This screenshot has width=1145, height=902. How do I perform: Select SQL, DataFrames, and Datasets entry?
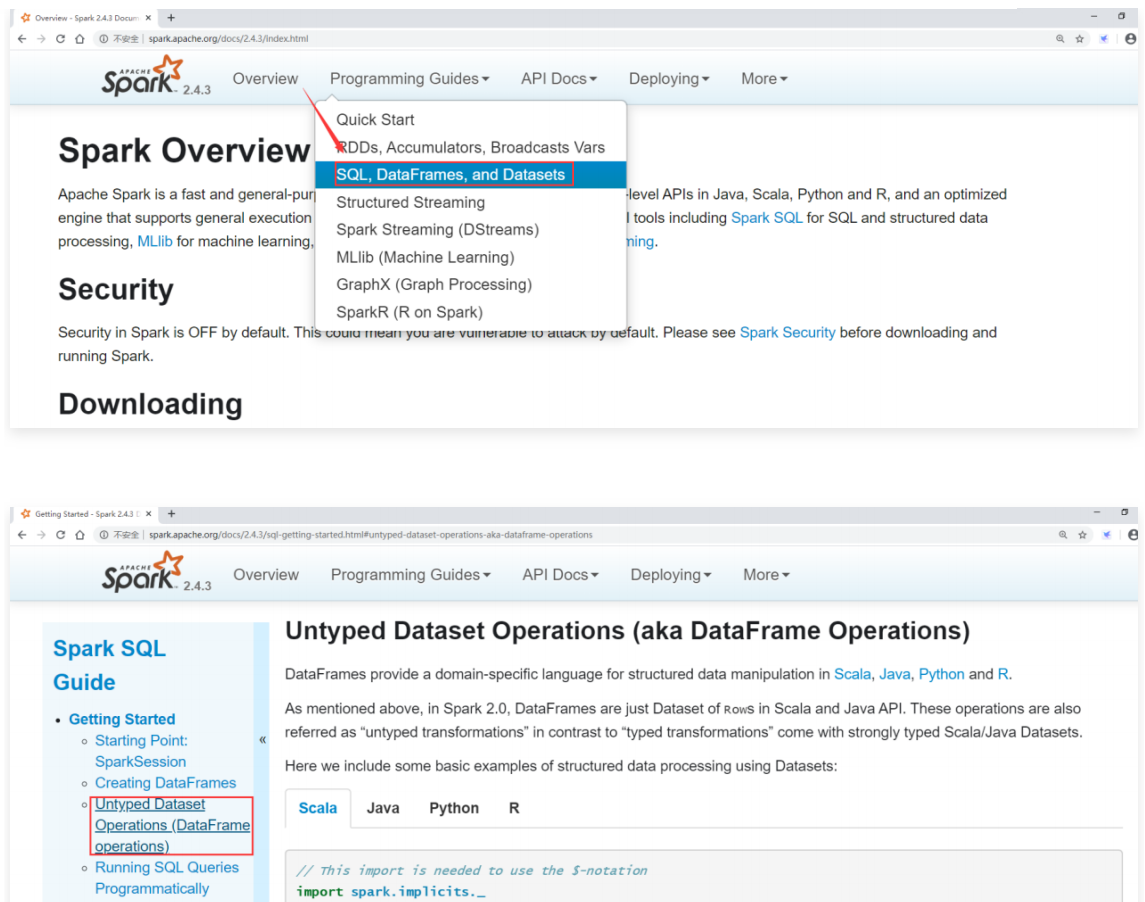pyautogui.click(x=470, y=175)
